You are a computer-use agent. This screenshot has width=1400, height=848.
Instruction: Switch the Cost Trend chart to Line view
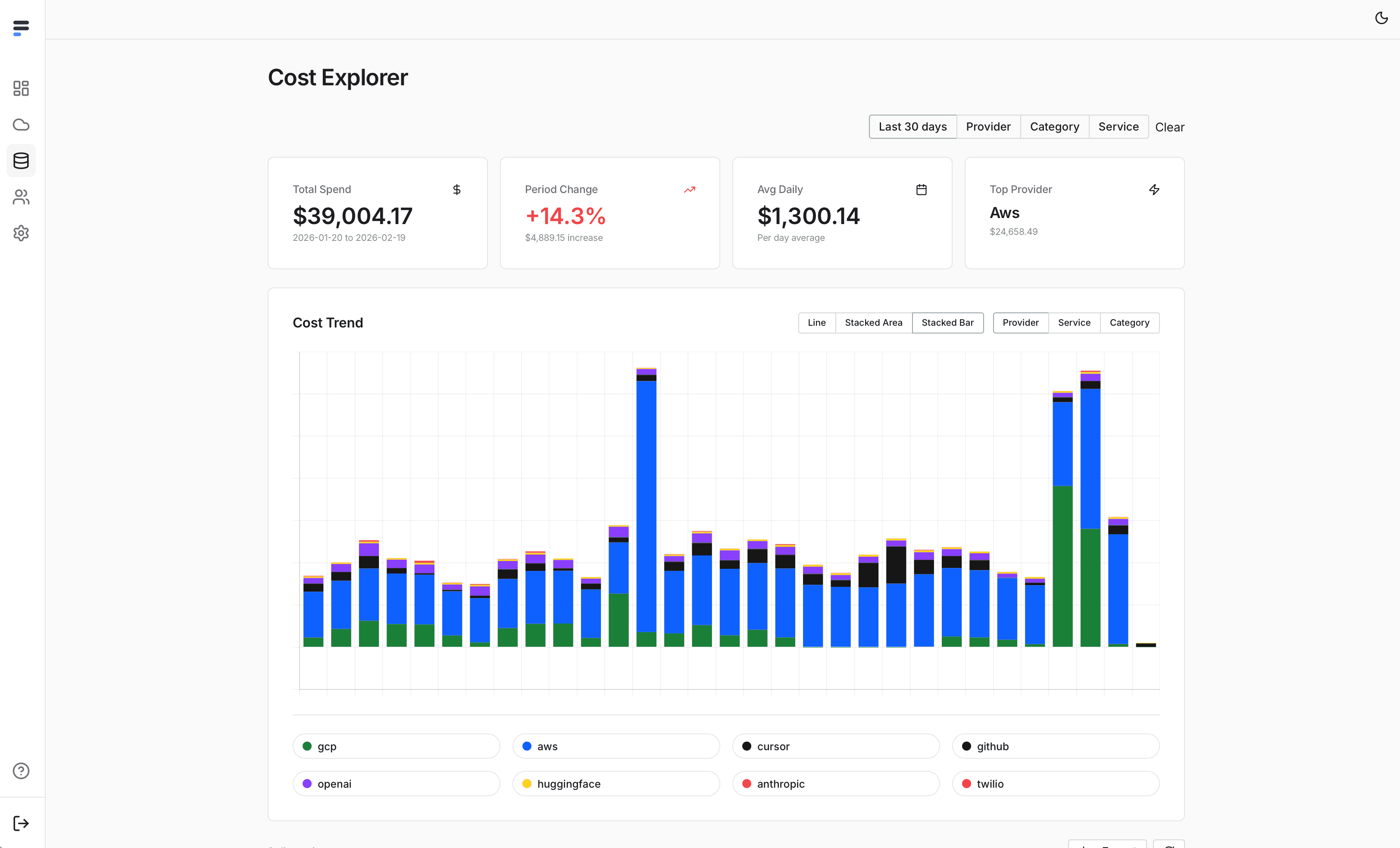click(816, 322)
